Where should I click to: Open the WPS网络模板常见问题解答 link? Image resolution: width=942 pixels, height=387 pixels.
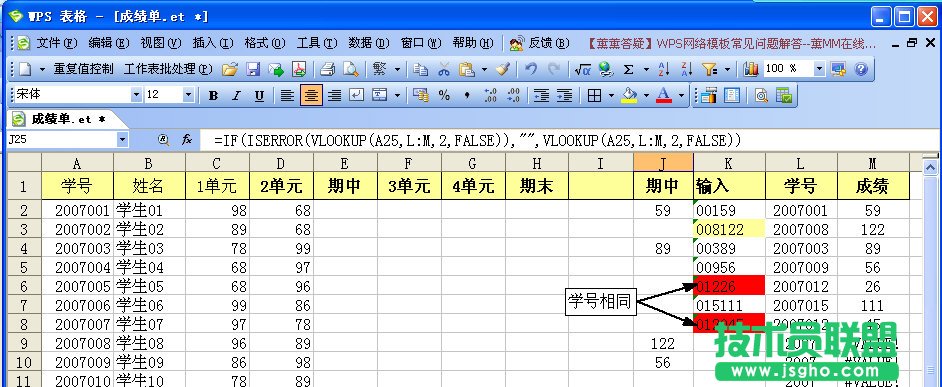[x=732, y=43]
